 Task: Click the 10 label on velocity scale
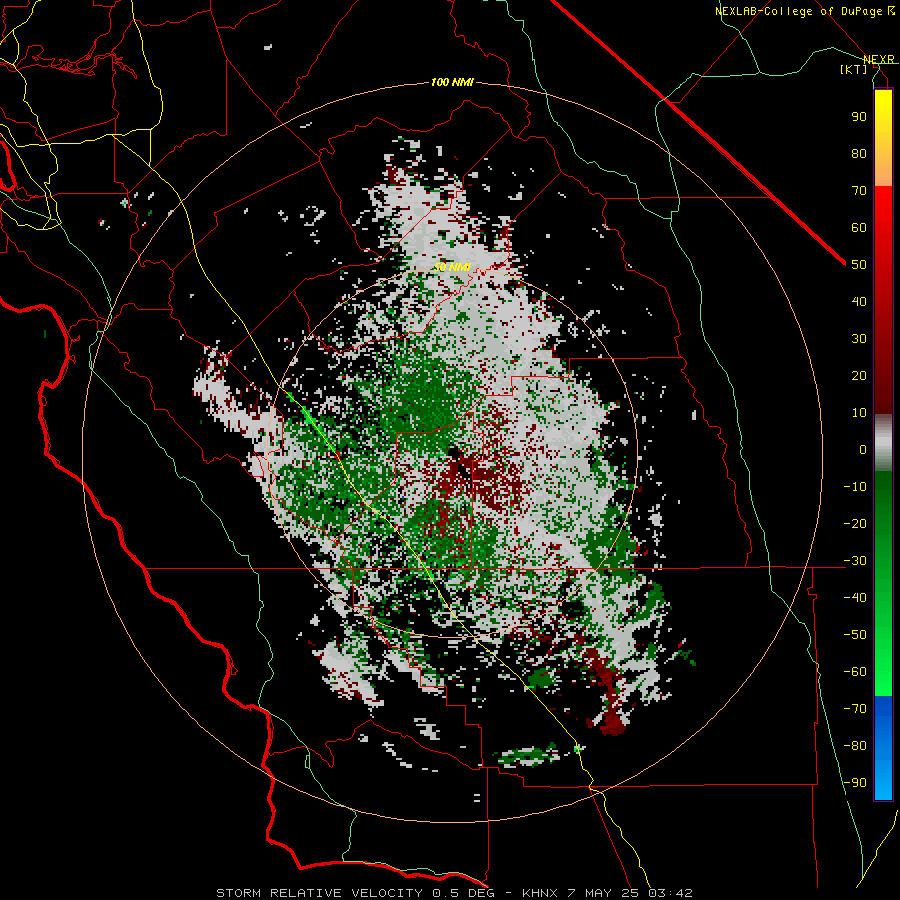[x=859, y=413]
